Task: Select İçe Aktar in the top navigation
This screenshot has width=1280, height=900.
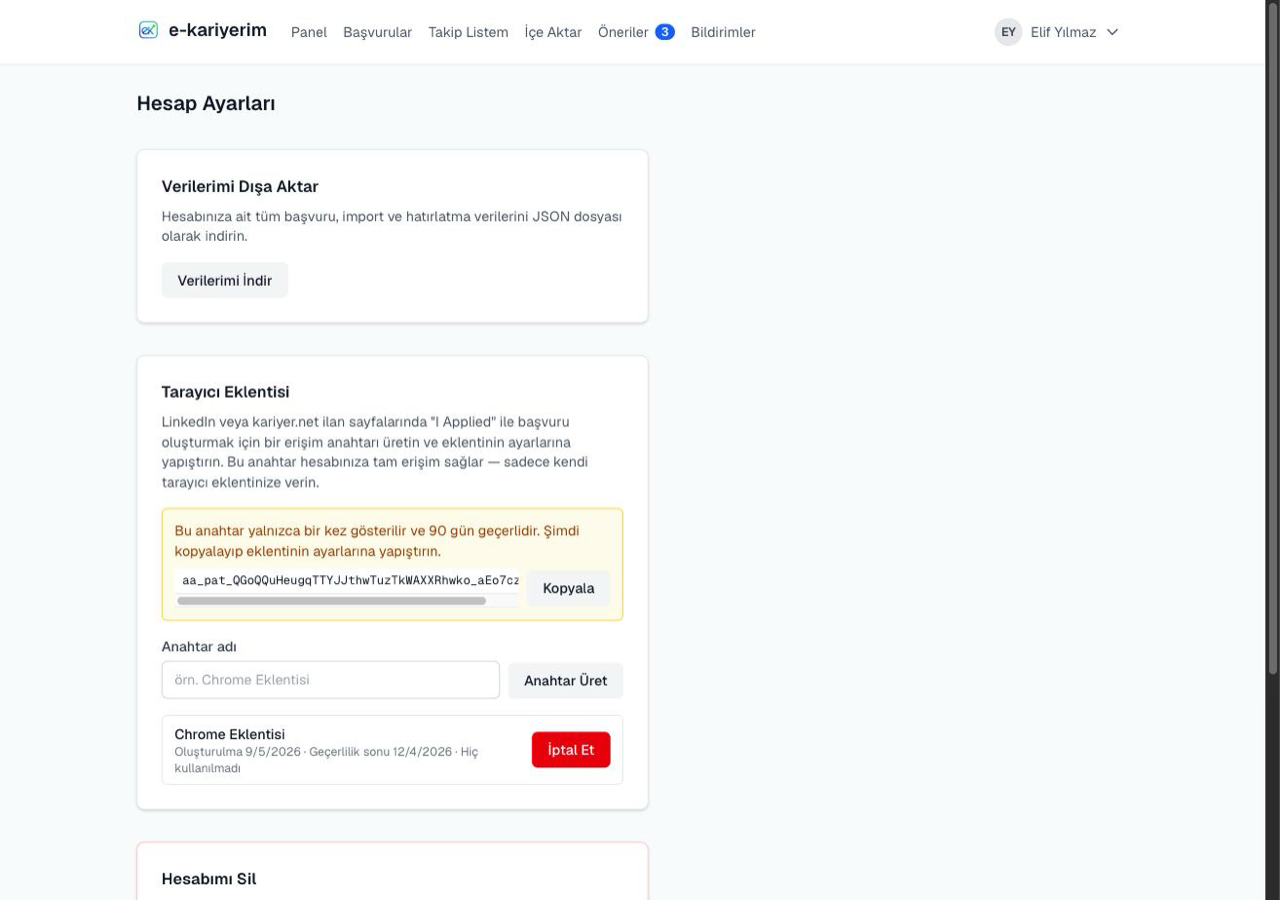Action: [x=553, y=32]
